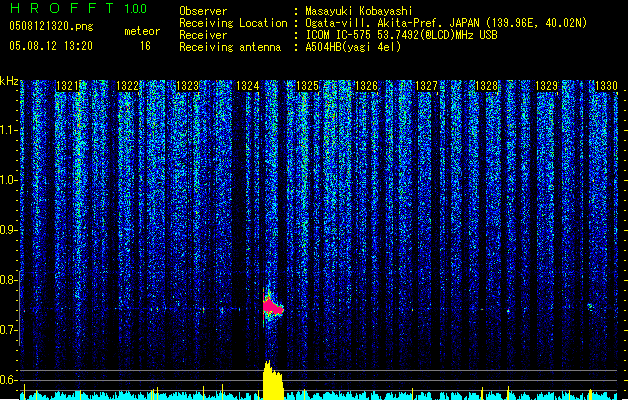Click the 1323 time marker
This screenshot has width=629, height=400.
point(187,86)
